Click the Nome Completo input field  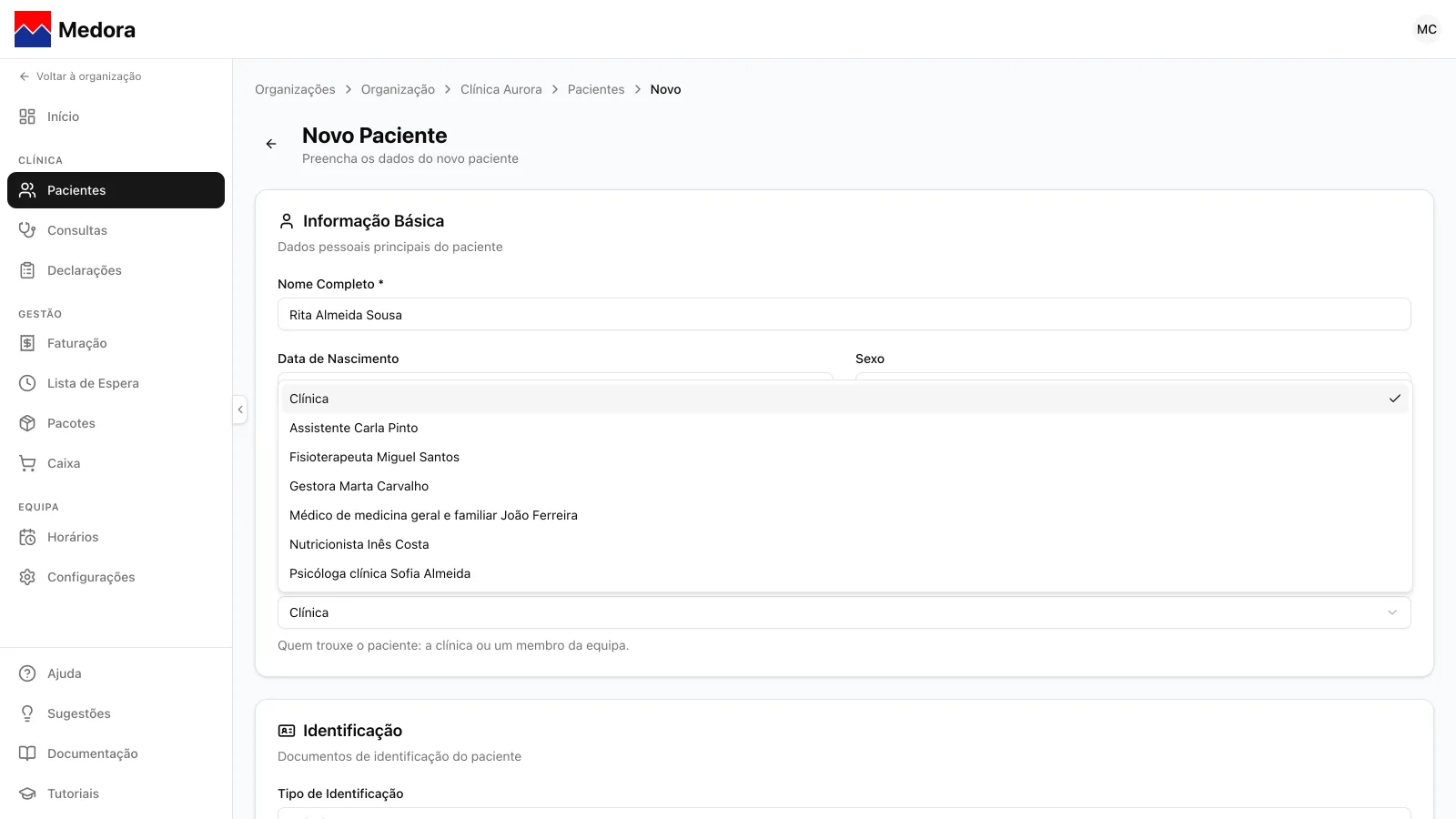pos(844,314)
